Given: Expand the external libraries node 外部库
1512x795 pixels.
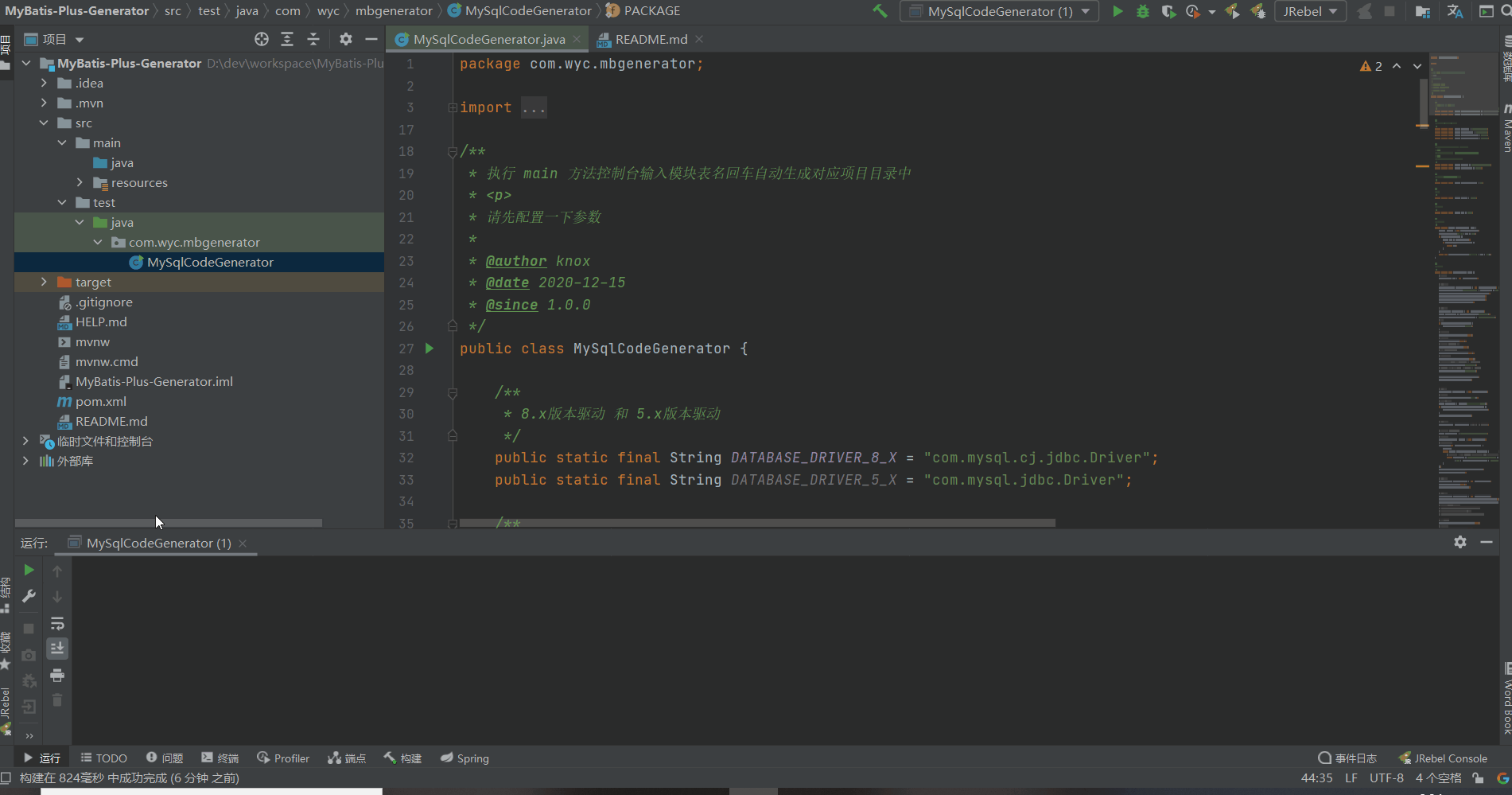Looking at the screenshot, I should (25, 461).
